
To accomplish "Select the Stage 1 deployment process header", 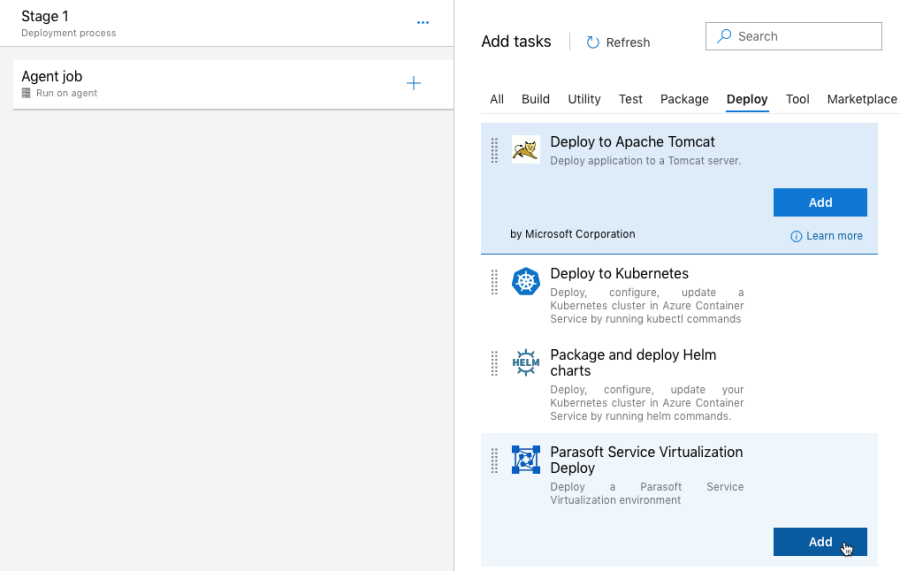I will coord(227,23).
